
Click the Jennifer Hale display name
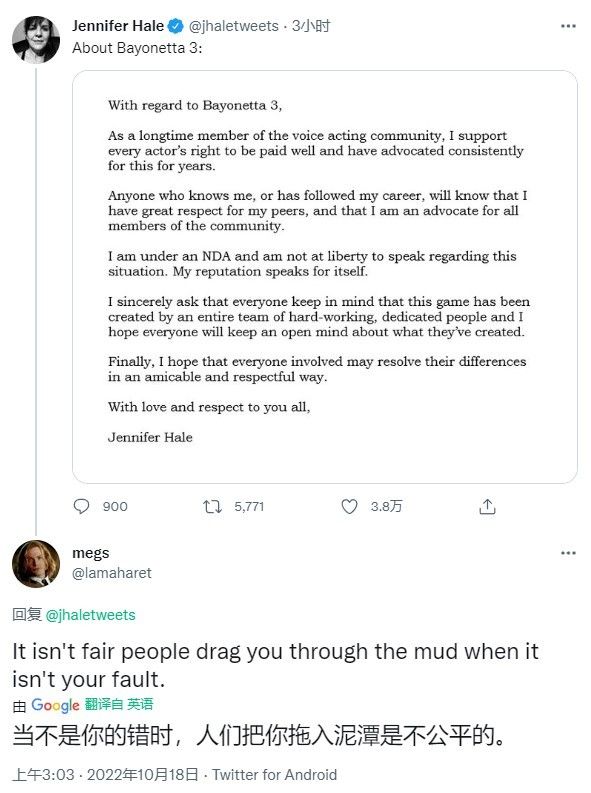pyautogui.click(x=118, y=26)
